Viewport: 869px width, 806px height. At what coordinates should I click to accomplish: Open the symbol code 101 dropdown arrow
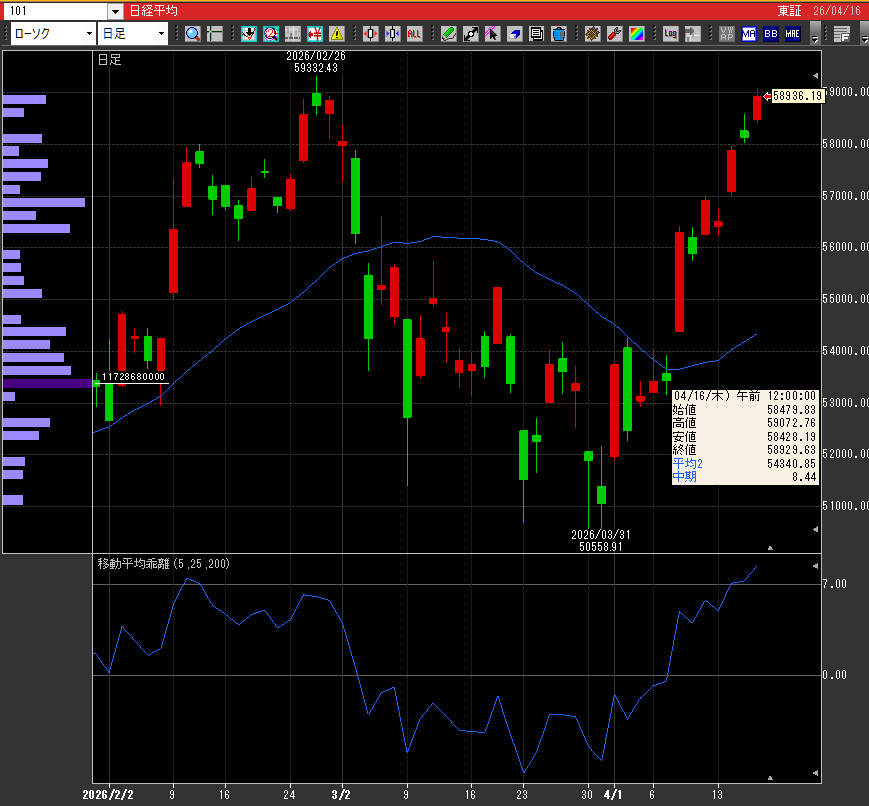click(115, 11)
